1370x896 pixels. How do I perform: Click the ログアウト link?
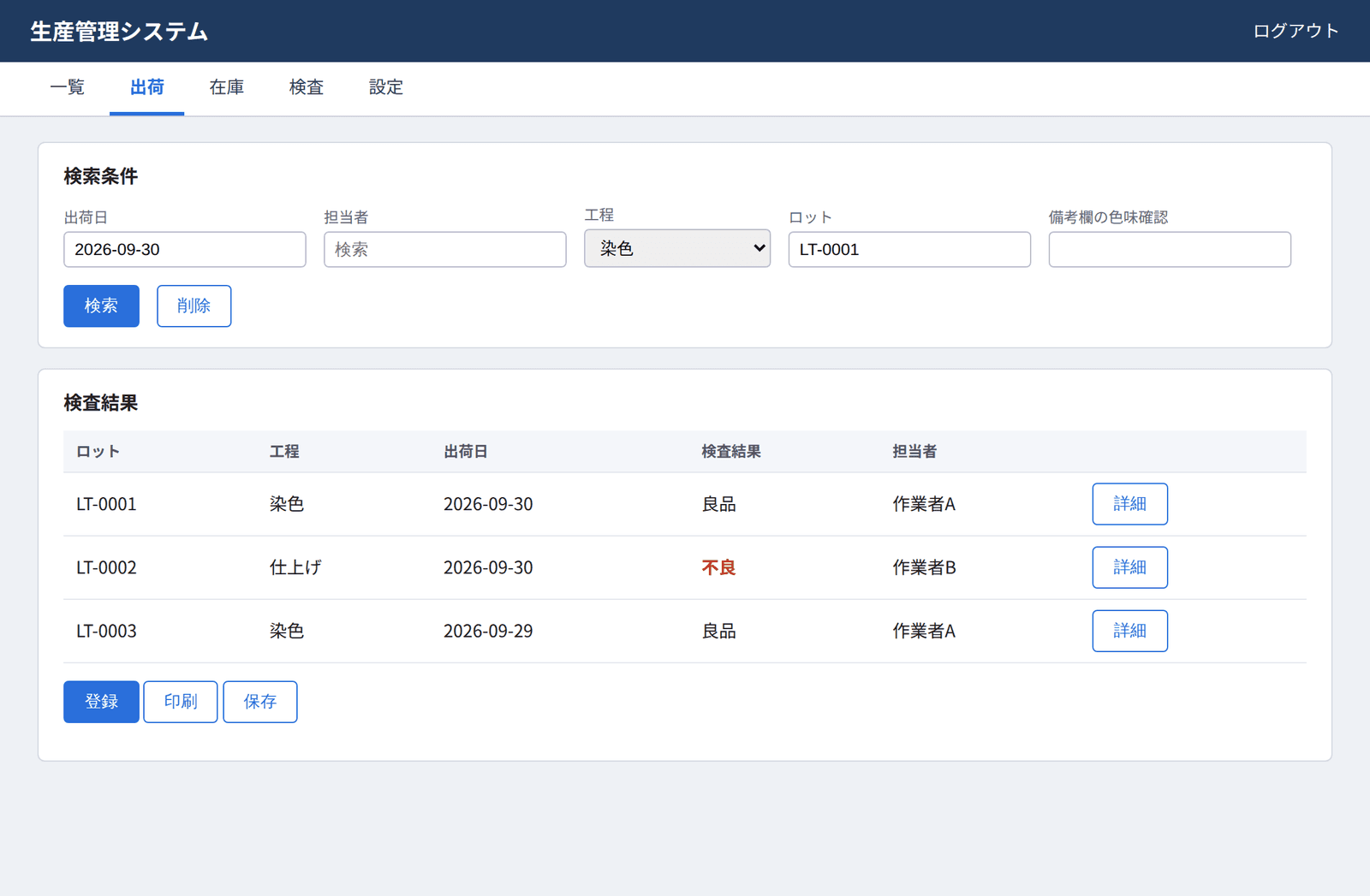pyautogui.click(x=1296, y=31)
